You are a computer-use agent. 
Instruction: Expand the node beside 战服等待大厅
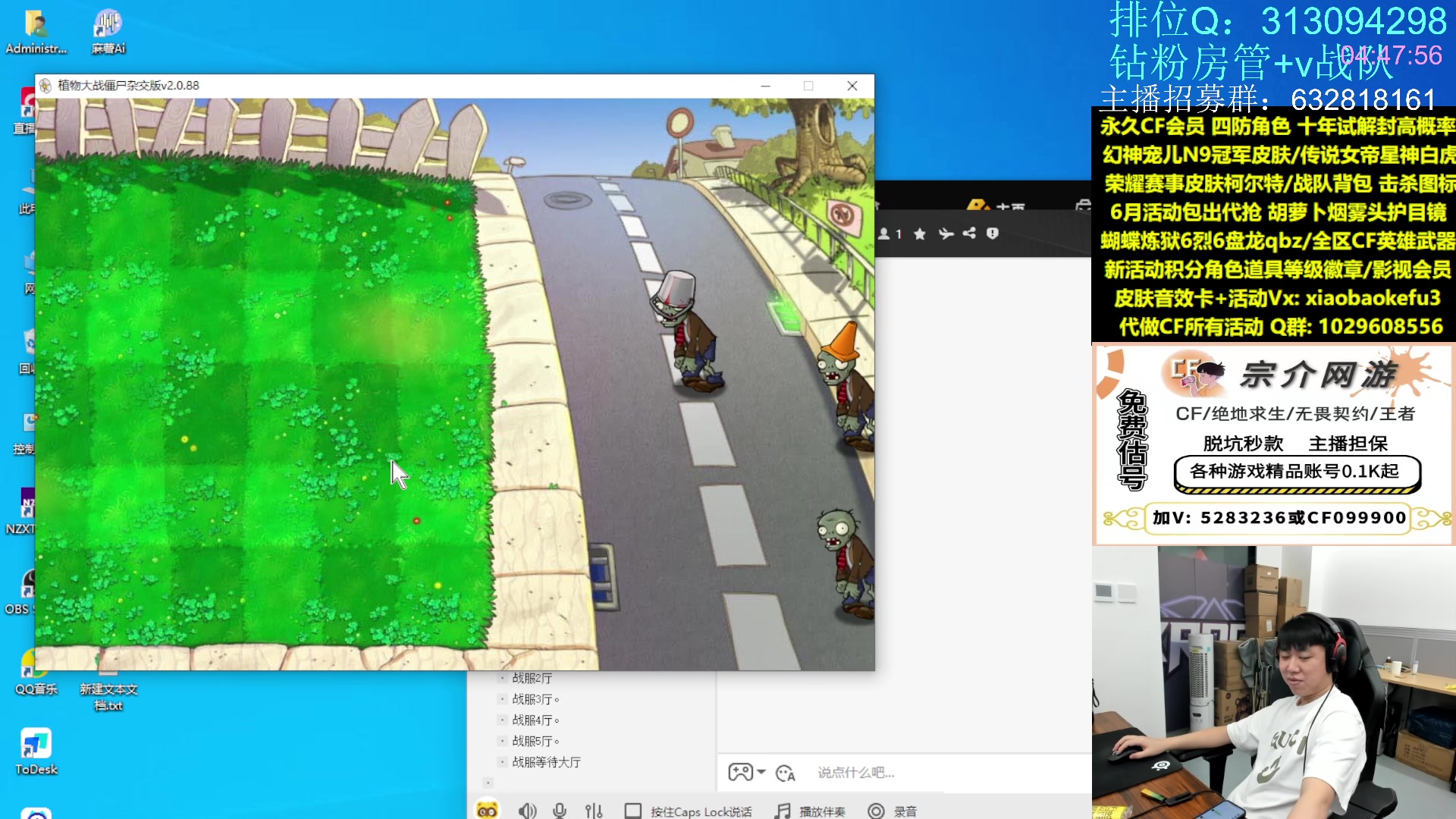tap(502, 762)
